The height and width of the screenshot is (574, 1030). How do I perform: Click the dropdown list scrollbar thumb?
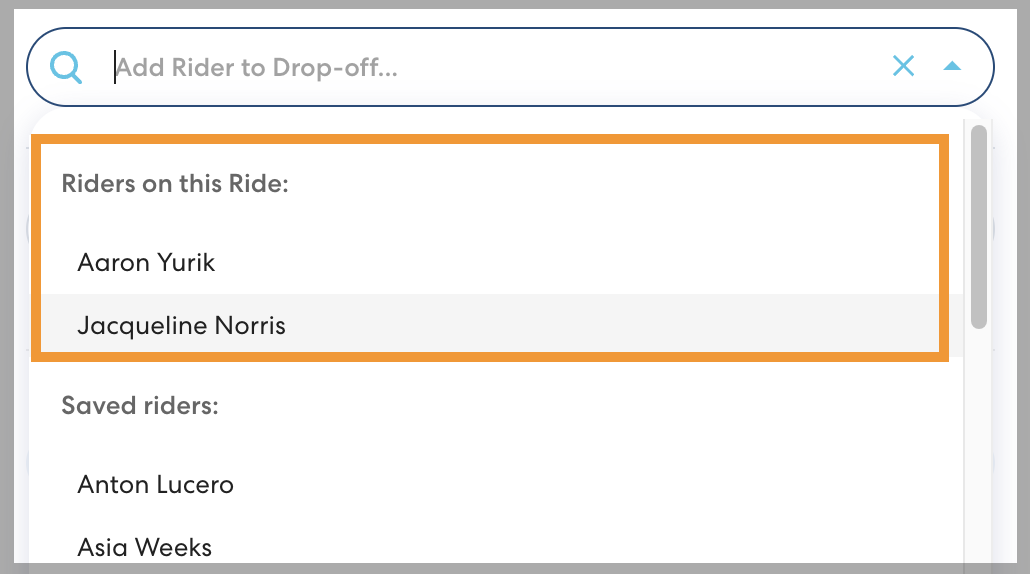pos(979,227)
